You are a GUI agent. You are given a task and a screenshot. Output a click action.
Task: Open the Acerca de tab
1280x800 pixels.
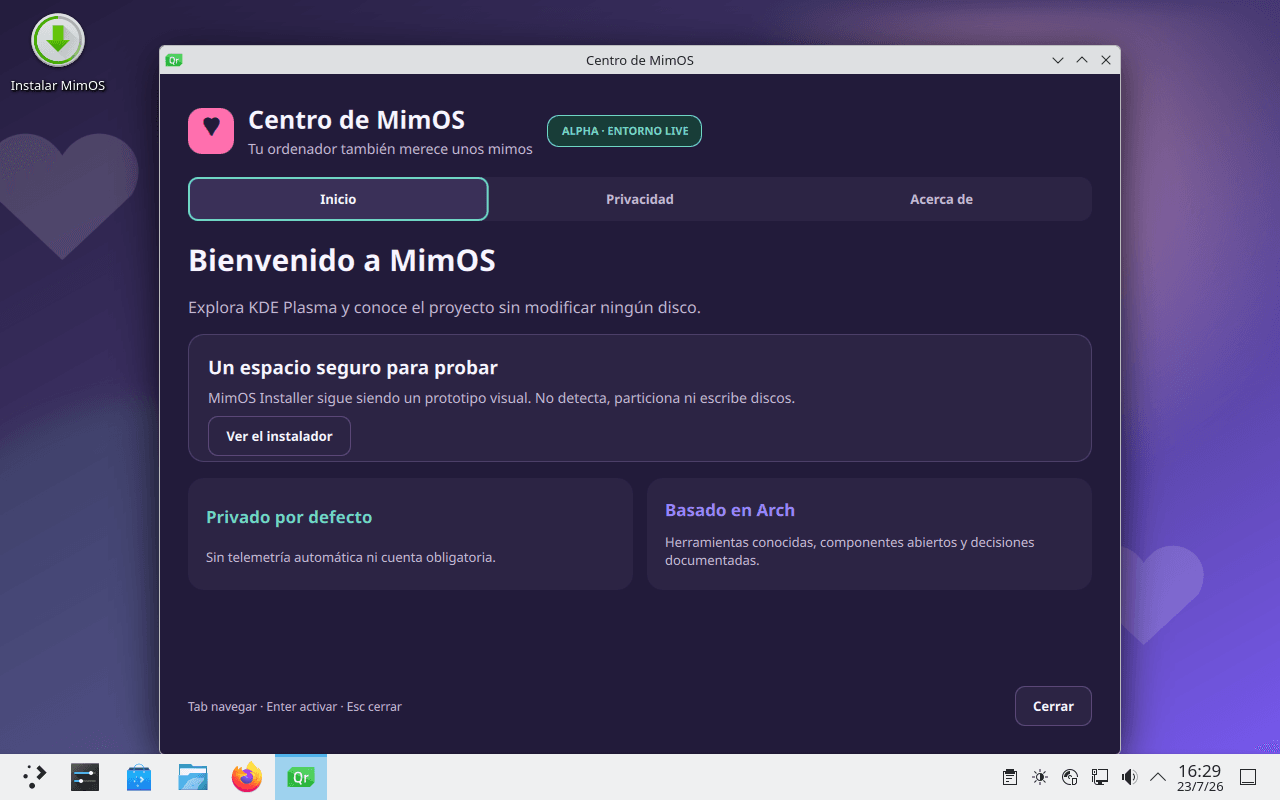[941, 199]
